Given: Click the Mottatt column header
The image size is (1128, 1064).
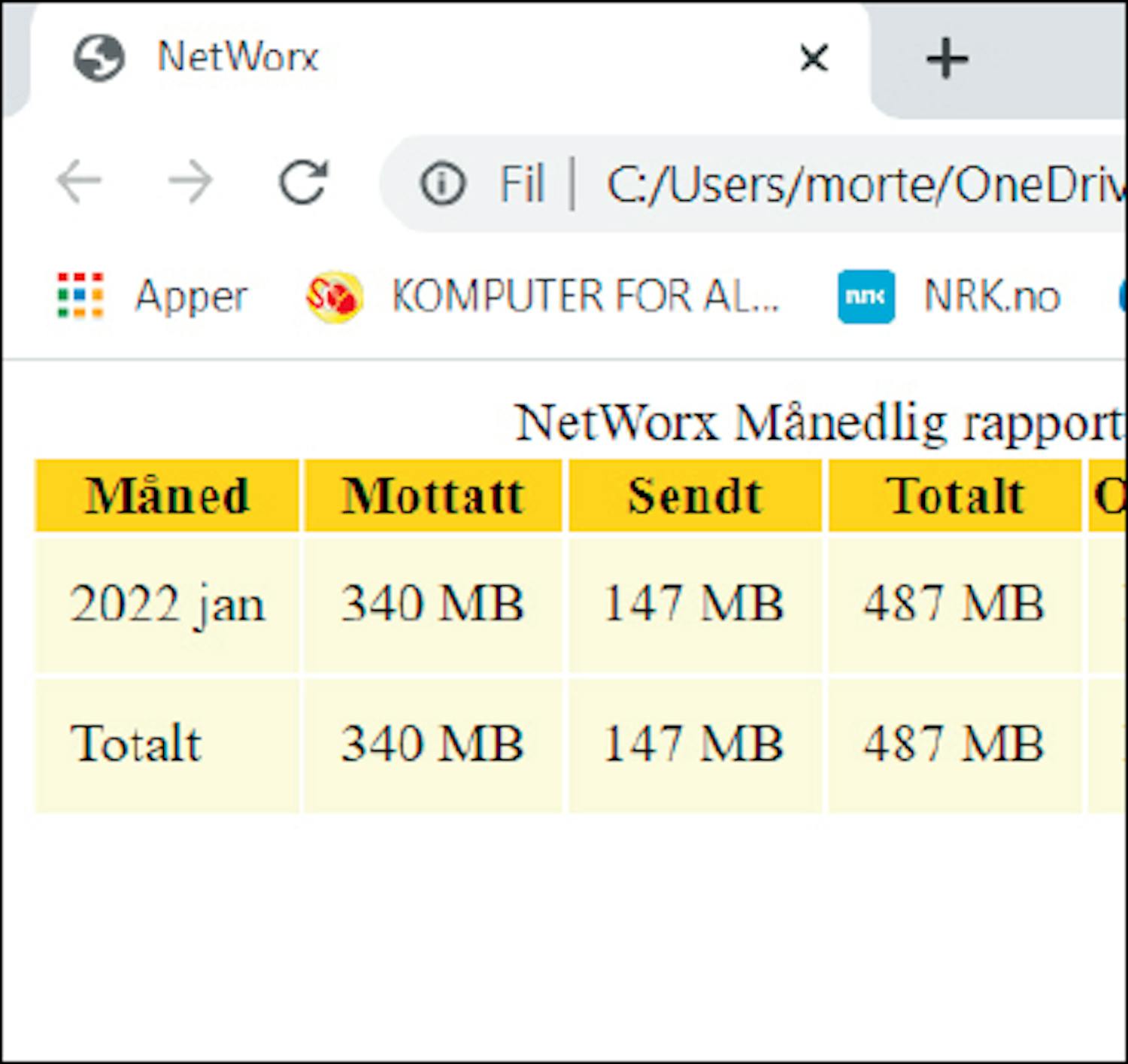Looking at the screenshot, I should click(433, 496).
